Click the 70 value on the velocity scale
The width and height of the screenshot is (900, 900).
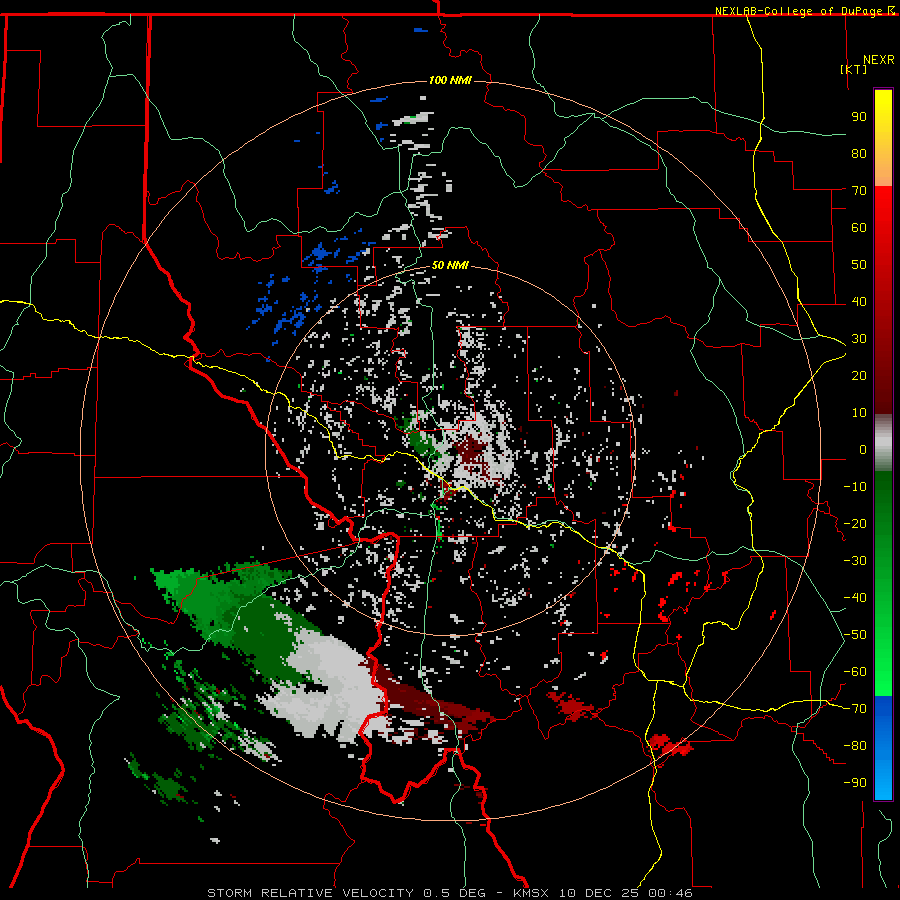point(859,191)
